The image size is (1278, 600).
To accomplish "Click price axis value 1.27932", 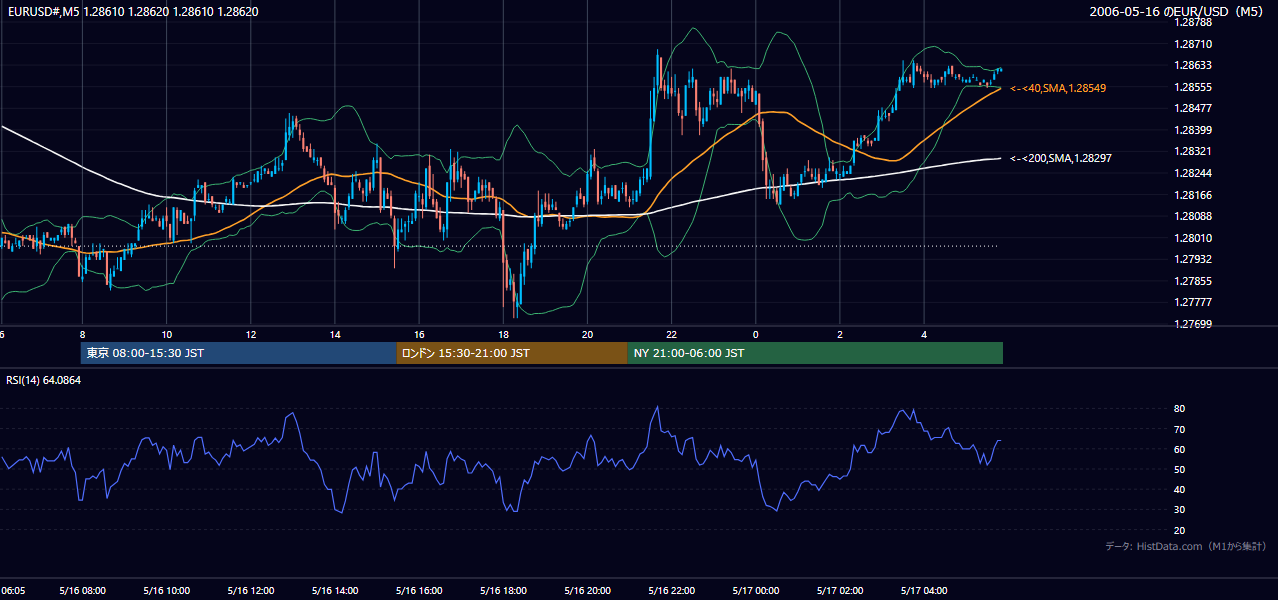I will 1193,259.
